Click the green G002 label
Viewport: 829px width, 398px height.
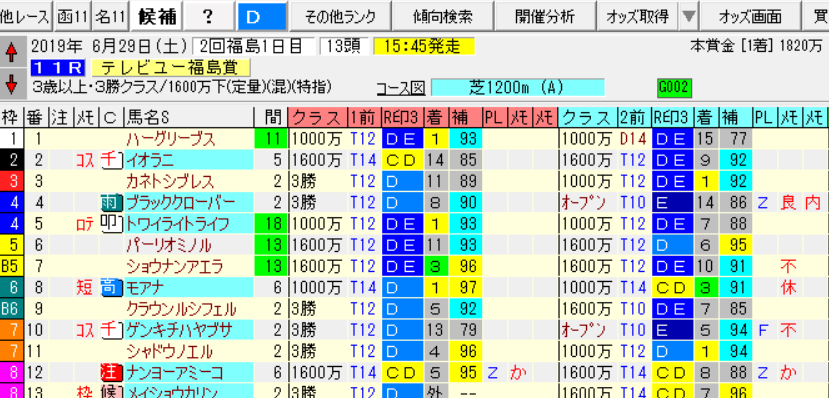click(x=674, y=87)
